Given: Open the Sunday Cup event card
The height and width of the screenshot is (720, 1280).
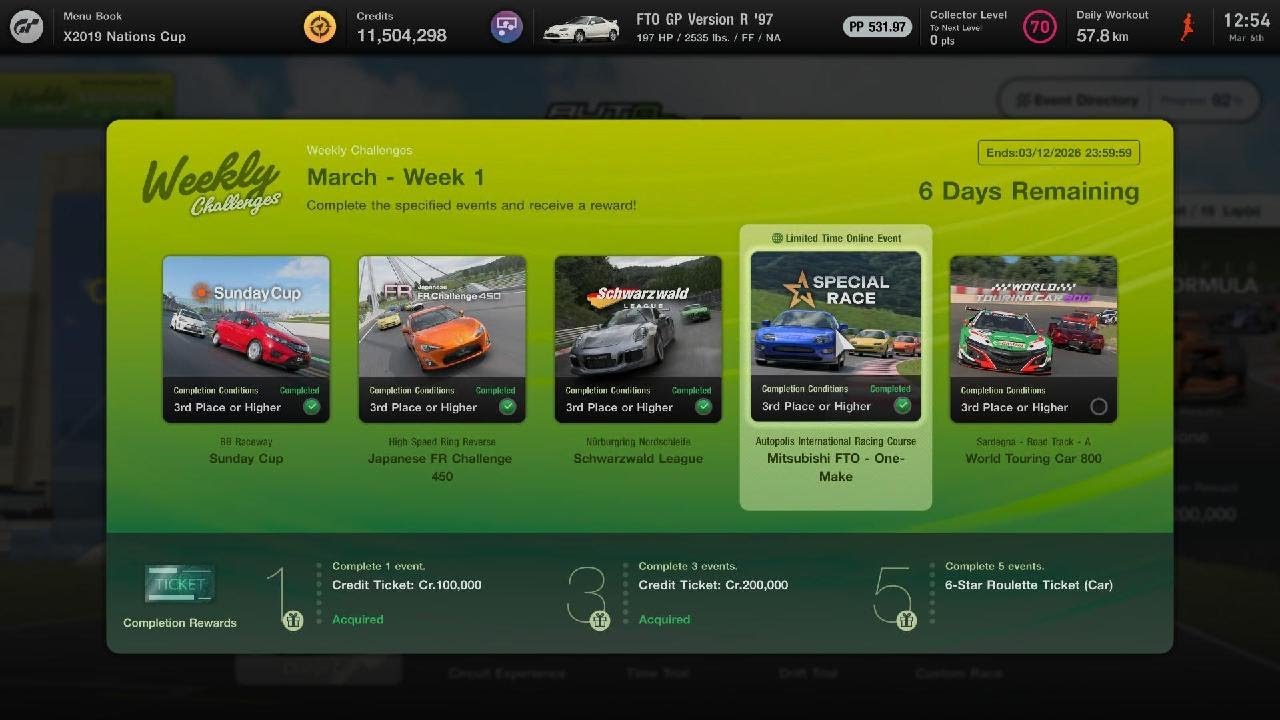Looking at the screenshot, I should [246, 339].
